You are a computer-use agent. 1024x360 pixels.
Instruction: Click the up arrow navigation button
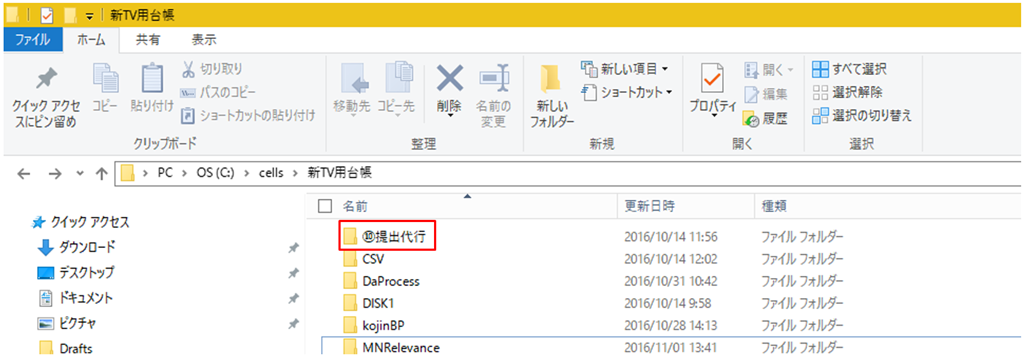click(101, 174)
